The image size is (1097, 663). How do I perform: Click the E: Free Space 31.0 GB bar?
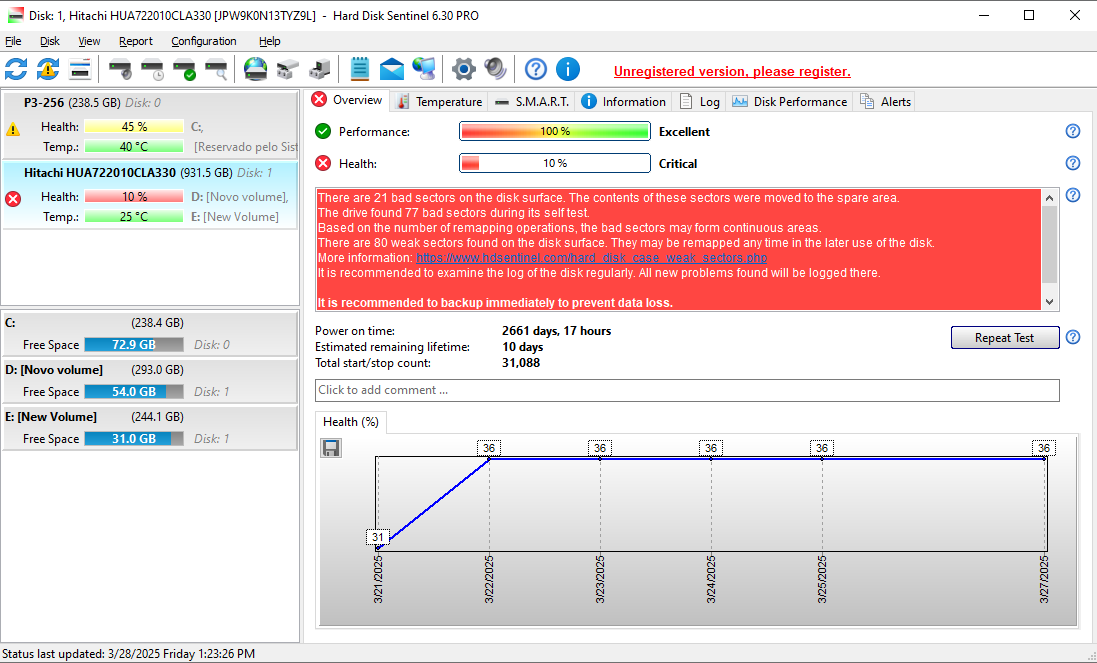coord(134,439)
